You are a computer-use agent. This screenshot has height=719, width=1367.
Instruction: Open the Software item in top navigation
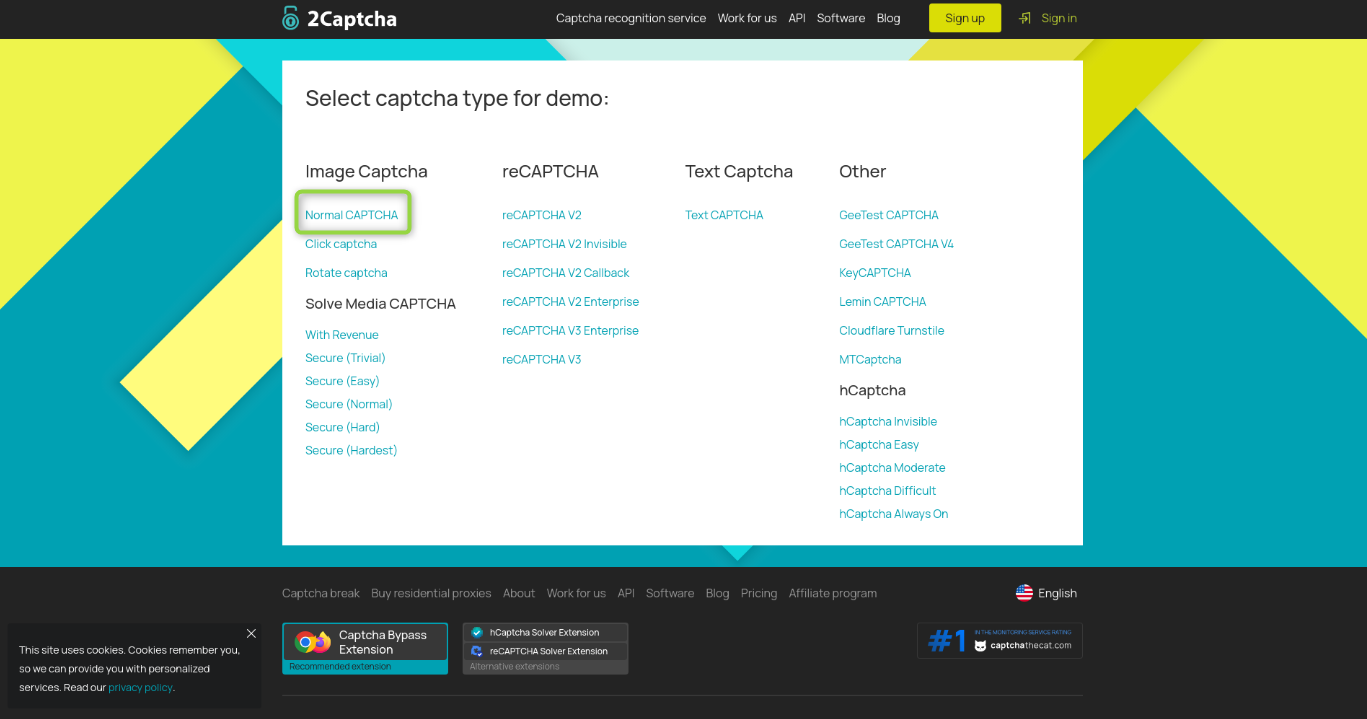point(840,18)
